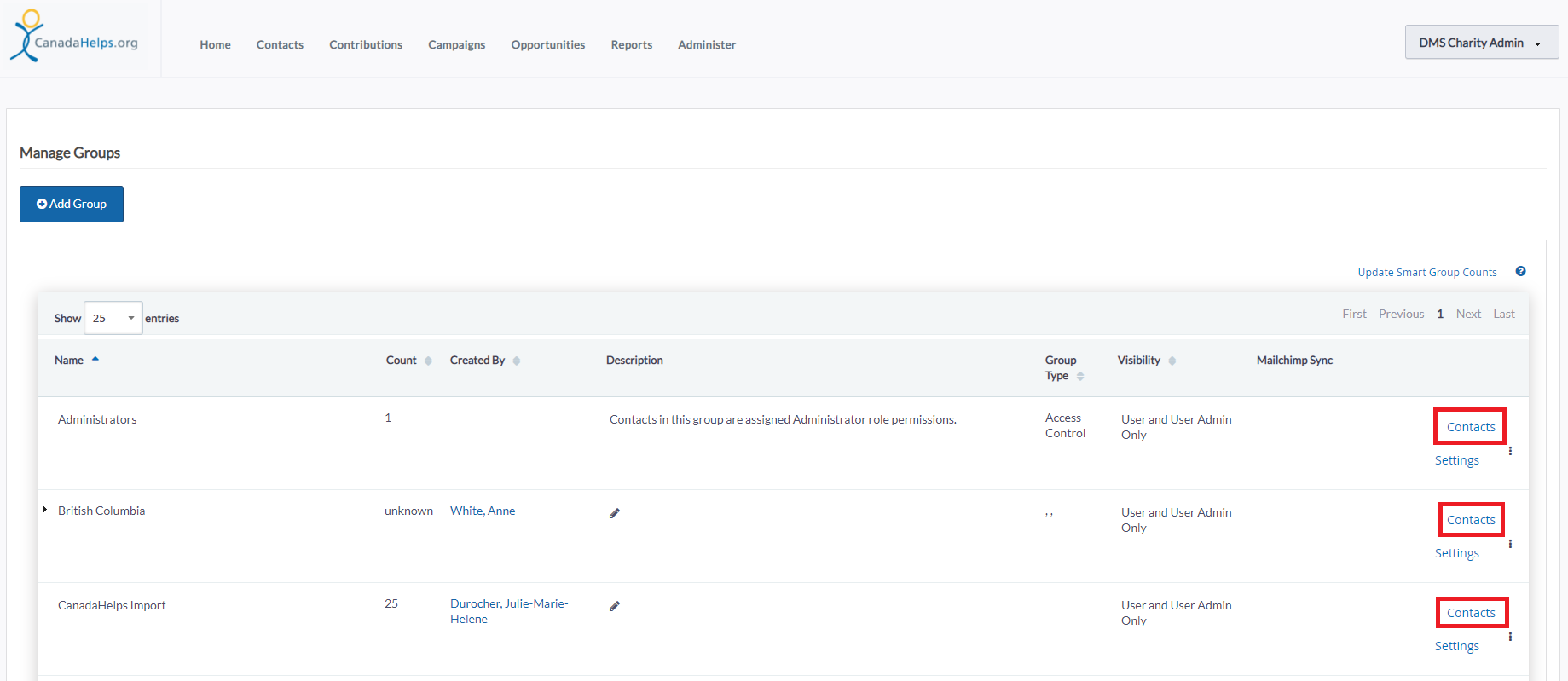Expand the British Columbia group row
1568x681 pixels.
(45, 510)
